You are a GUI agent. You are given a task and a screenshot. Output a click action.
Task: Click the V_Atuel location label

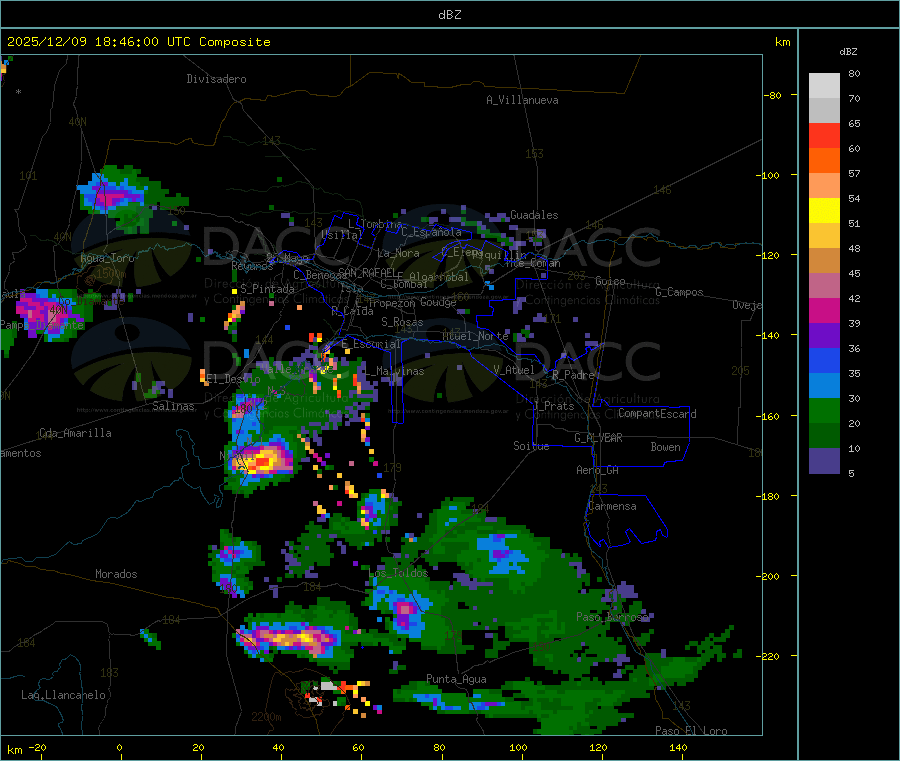[514, 370]
